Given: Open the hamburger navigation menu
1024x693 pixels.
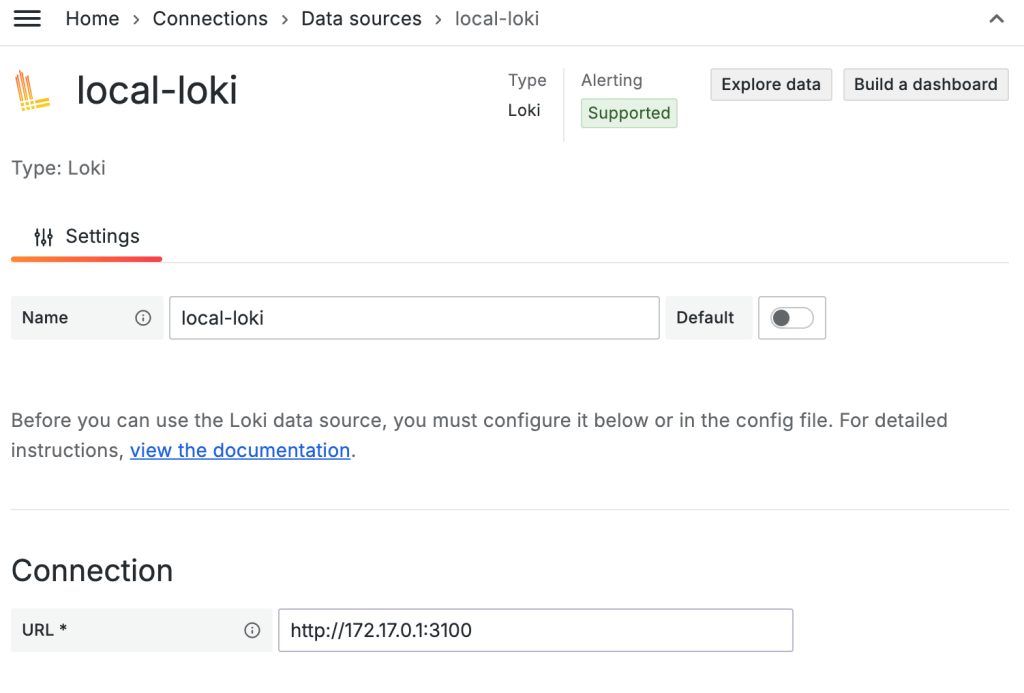Looking at the screenshot, I should coord(27,19).
